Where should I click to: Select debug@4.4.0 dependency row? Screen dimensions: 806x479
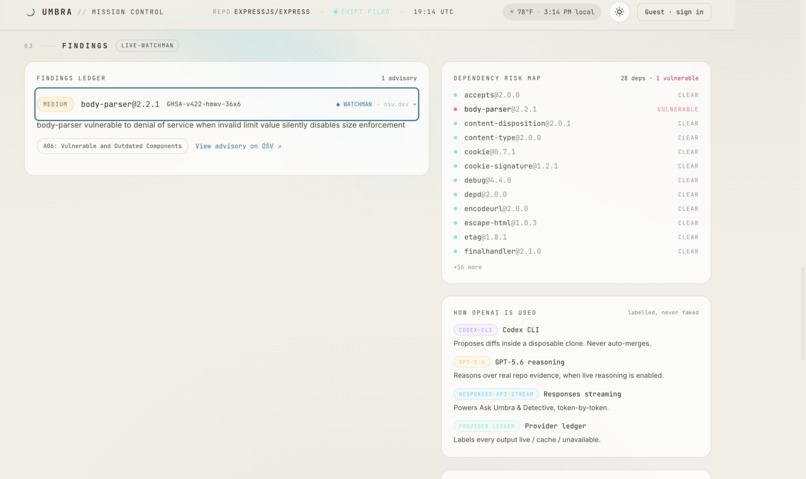click(576, 180)
